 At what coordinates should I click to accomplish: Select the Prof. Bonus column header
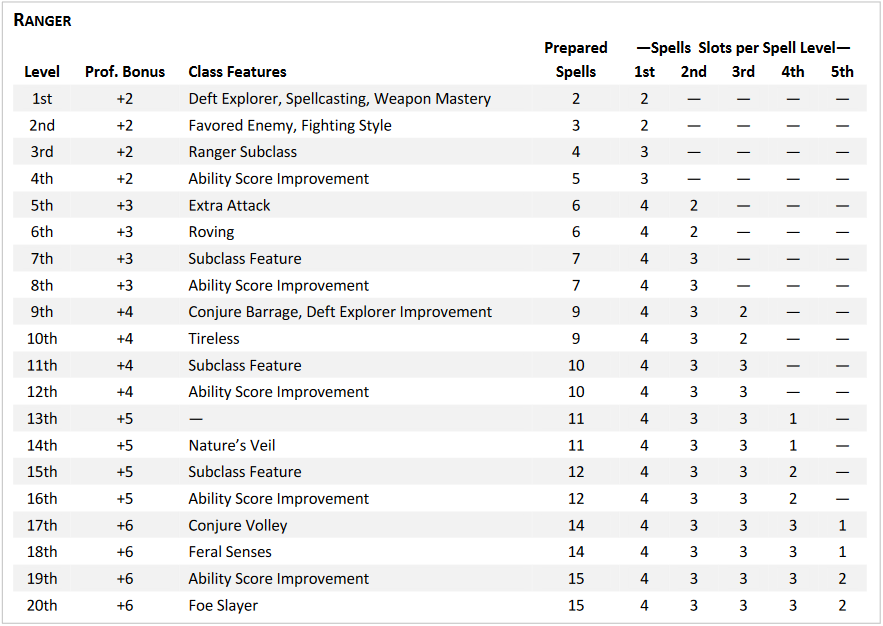(125, 72)
